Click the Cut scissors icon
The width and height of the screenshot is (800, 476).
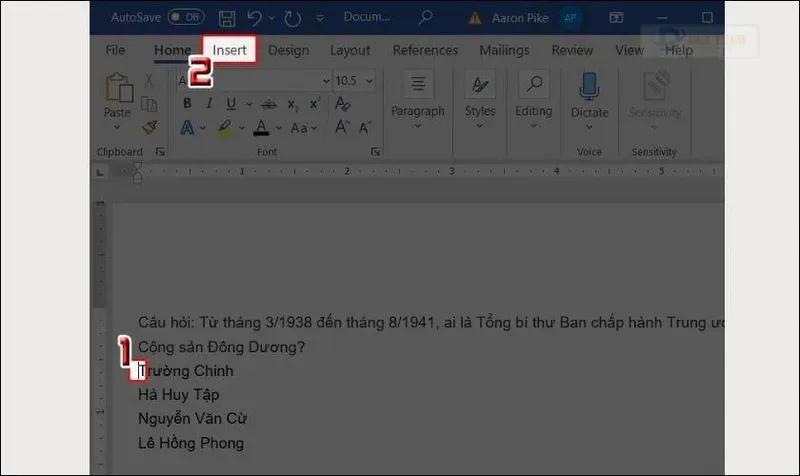148,80
